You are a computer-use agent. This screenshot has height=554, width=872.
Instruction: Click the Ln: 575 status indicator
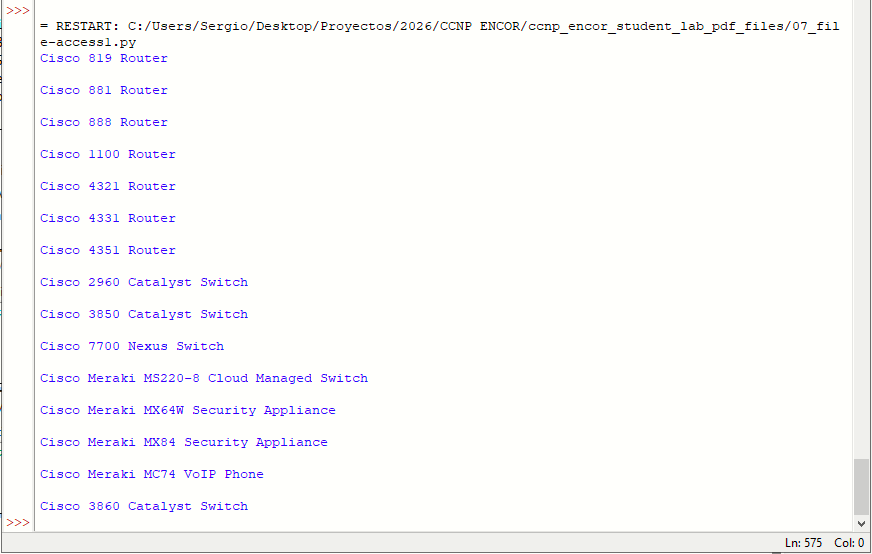point(803,543)
